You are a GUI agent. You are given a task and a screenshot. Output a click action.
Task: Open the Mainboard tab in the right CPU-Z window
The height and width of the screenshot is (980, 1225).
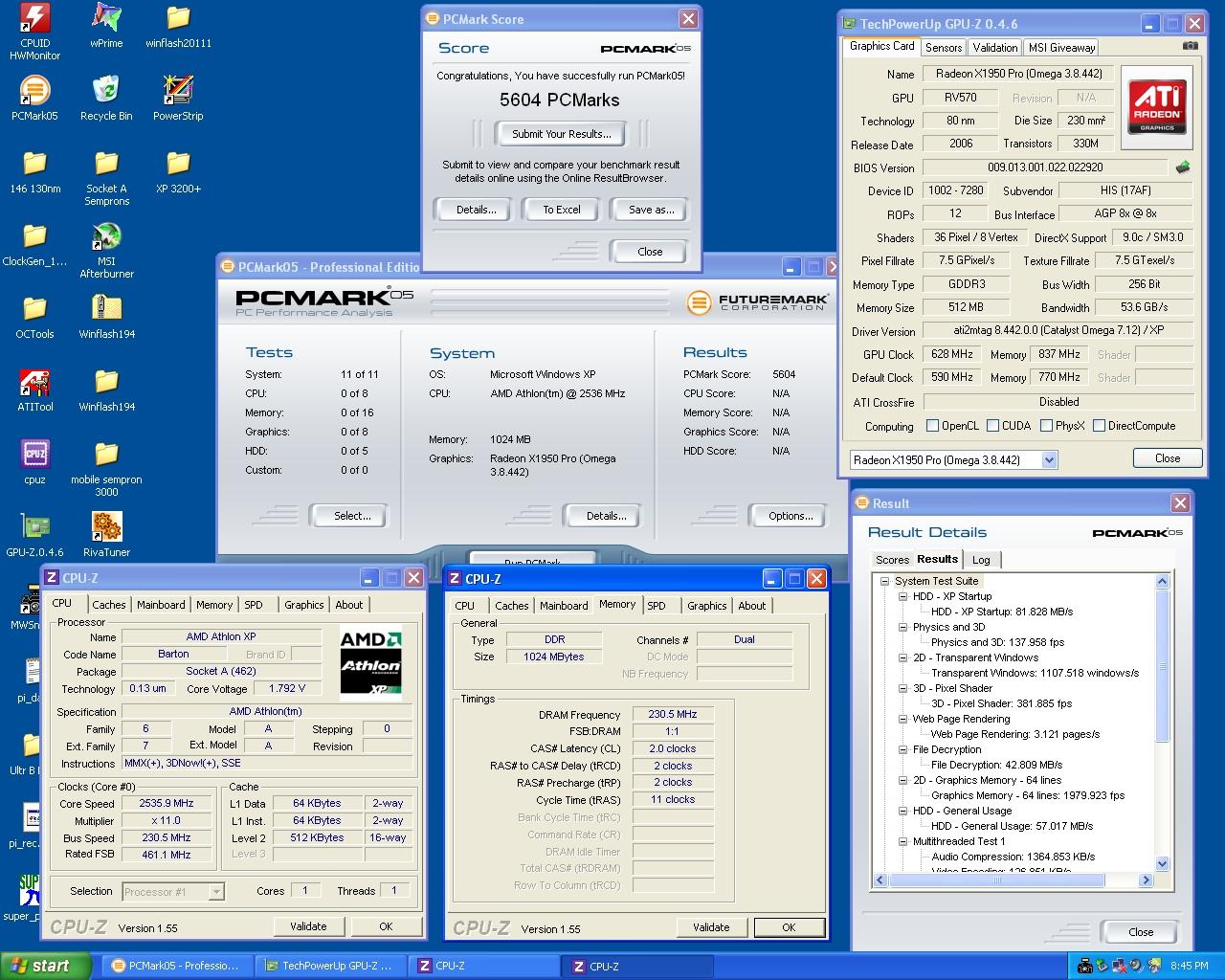pyautogui.click(x=564, y=606)
